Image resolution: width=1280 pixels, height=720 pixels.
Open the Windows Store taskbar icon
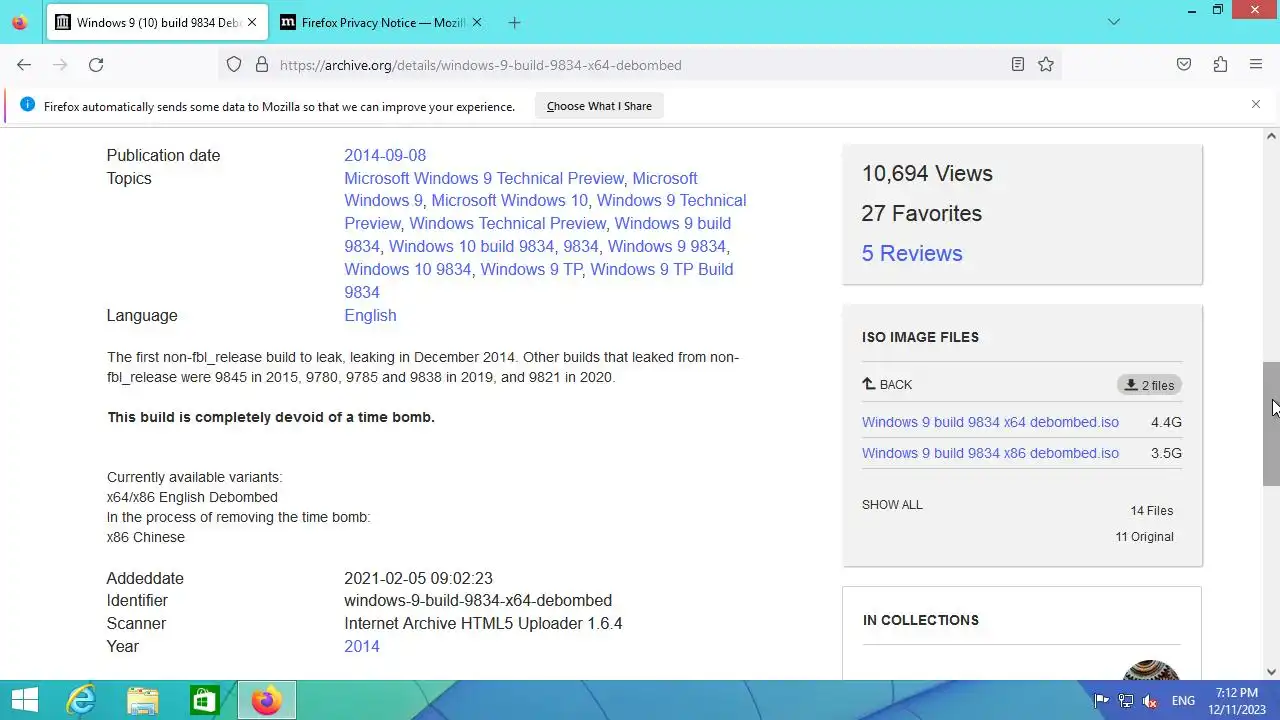point(205,700)
